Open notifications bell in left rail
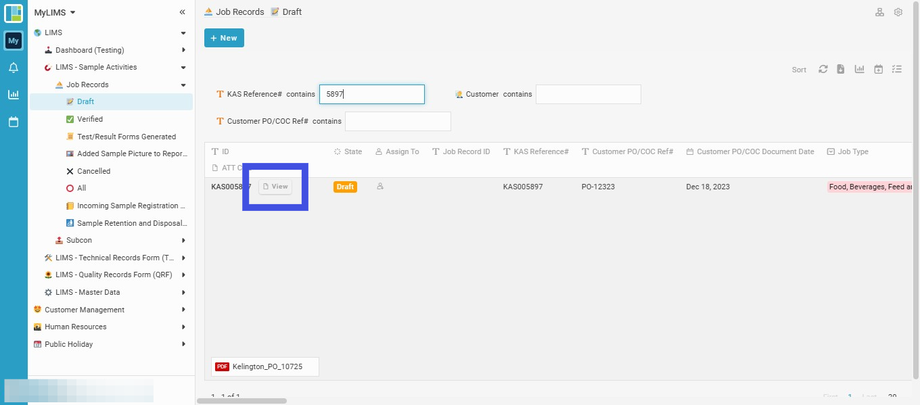Viewport: 920px width, 405px height. point(13,68)
